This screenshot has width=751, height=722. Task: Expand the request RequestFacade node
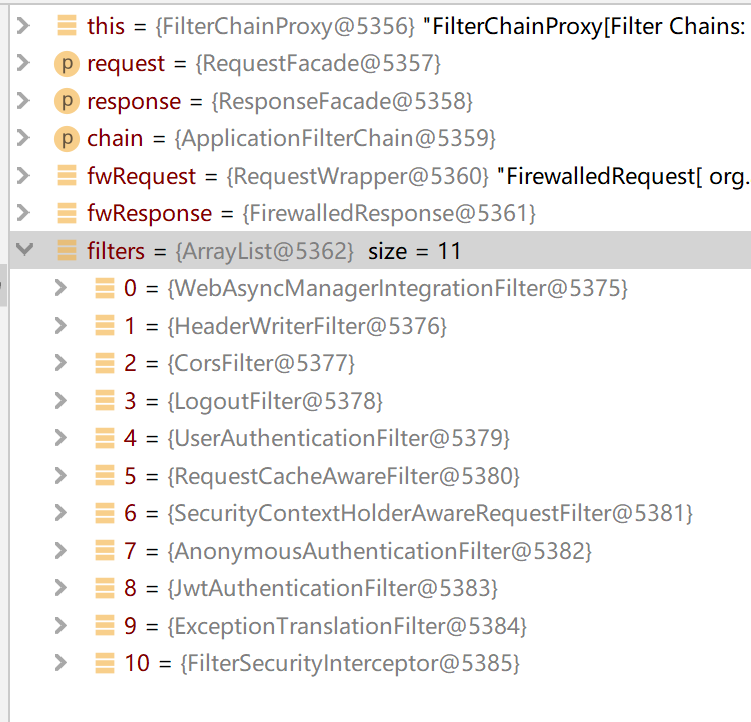(x=25, y=64)
